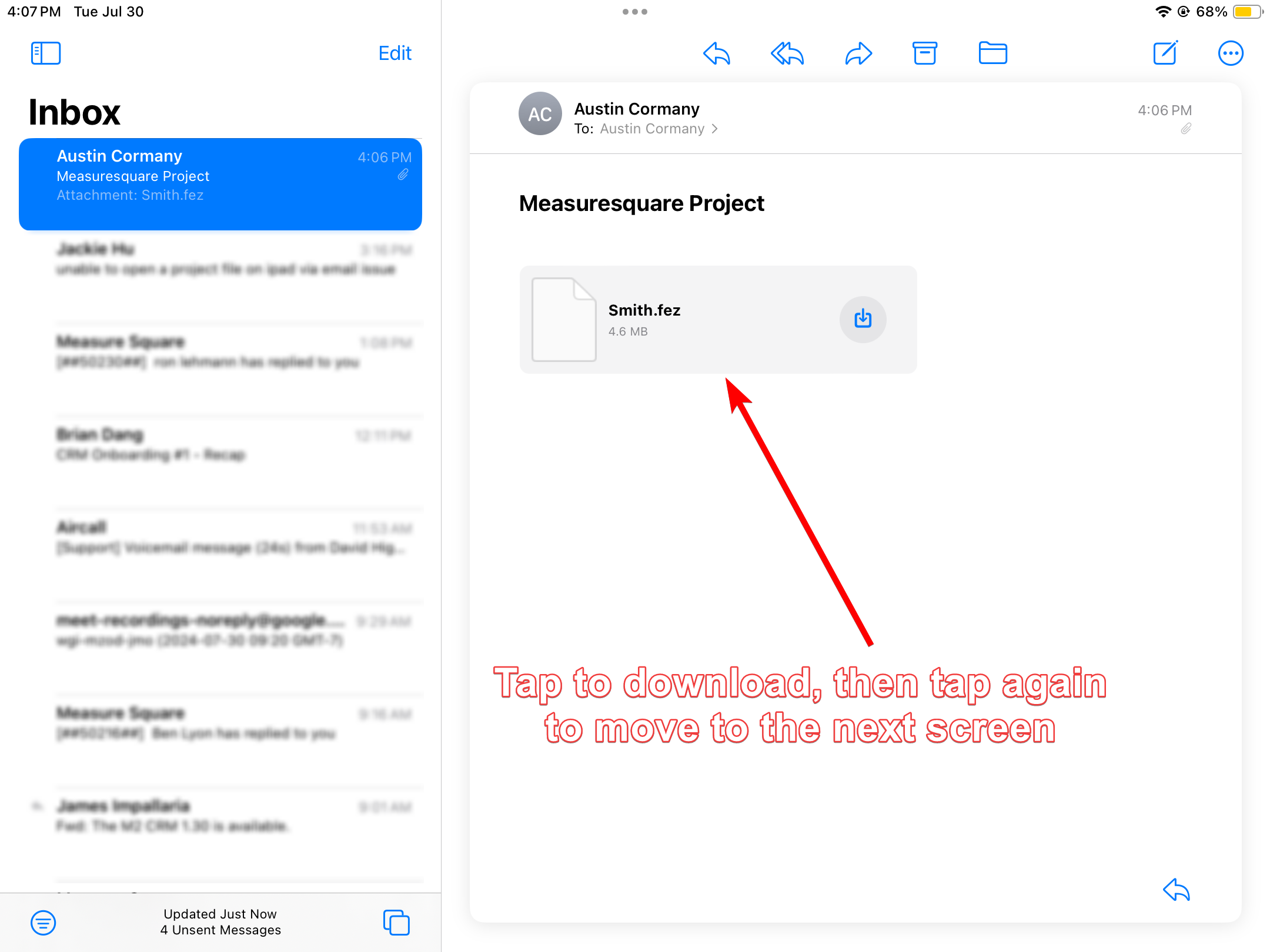Archive the message with box icon
Screen dimensions: 1270x952
point(924,53)
